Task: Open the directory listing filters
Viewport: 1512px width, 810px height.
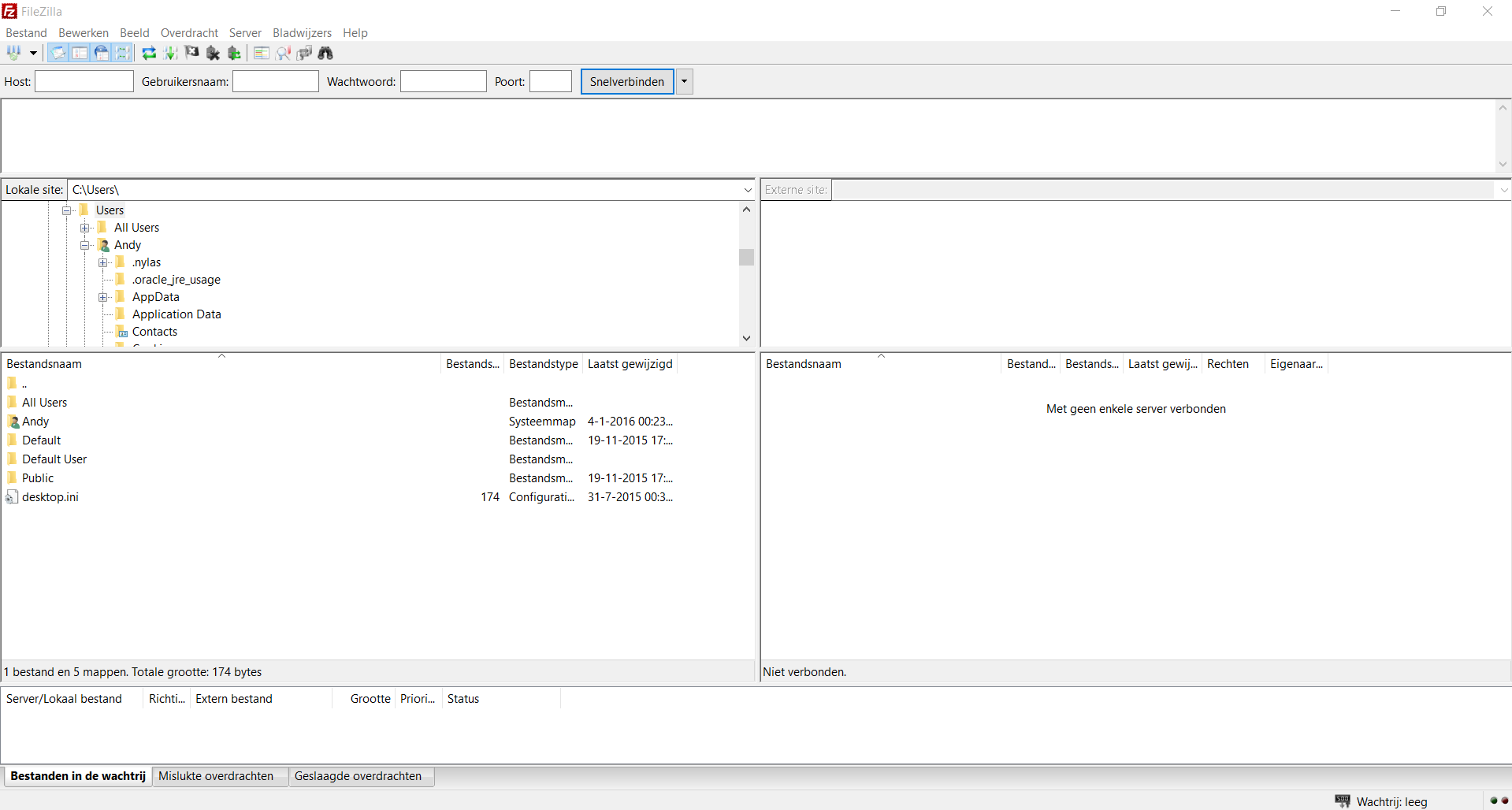Action: tap(262, 53)
